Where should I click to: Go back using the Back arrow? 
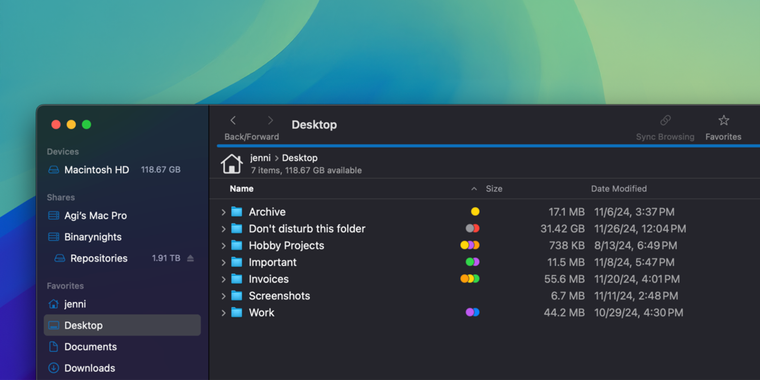233,120
